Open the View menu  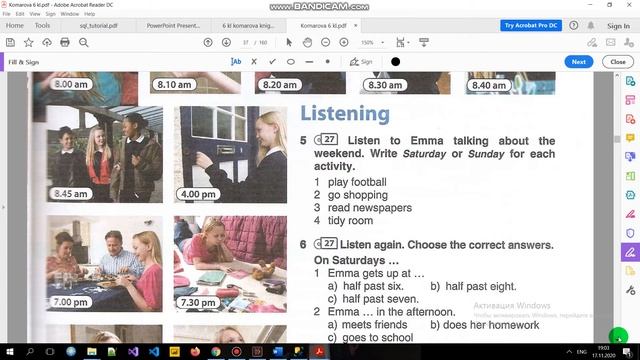pos(35,14)
